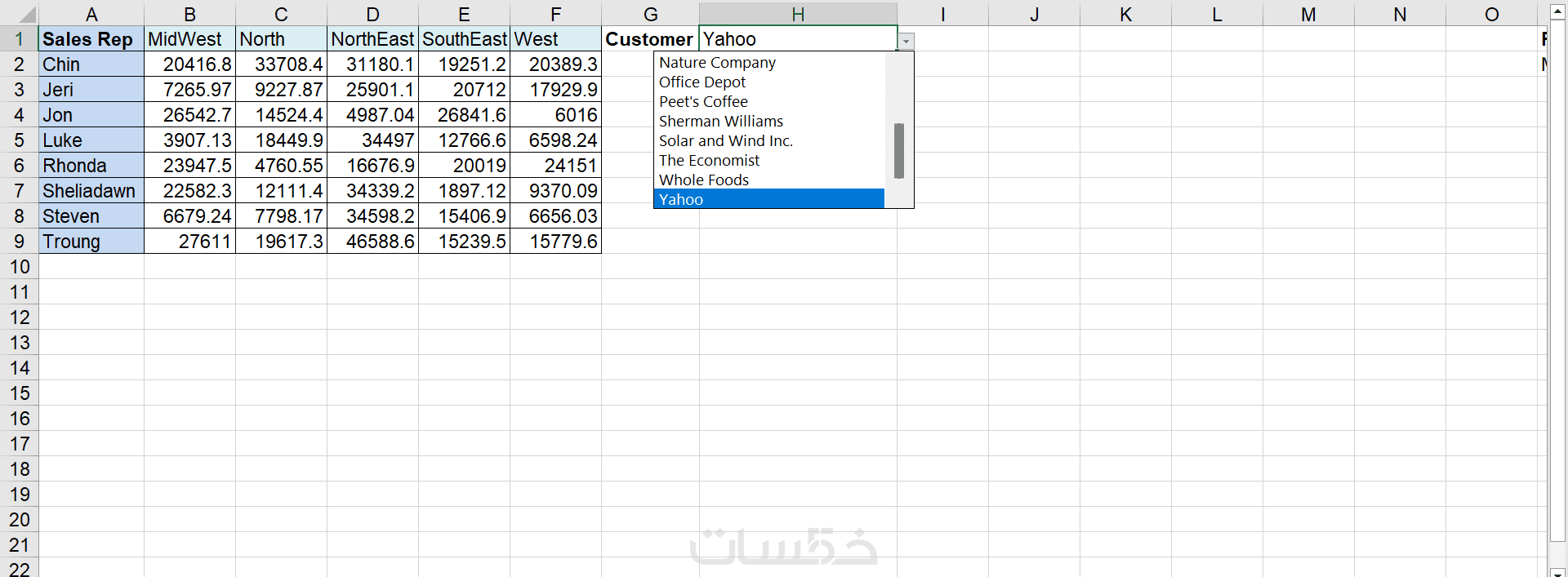This screenshot has height=577, width=1568.
Task: Click the Customer label cell G1
Action: (x=650, y=39)
